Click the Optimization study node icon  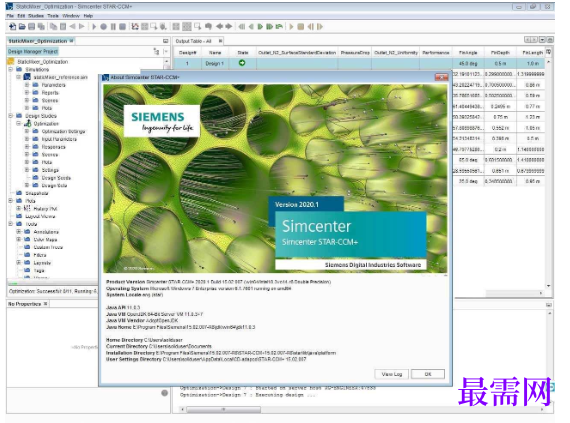28,124
